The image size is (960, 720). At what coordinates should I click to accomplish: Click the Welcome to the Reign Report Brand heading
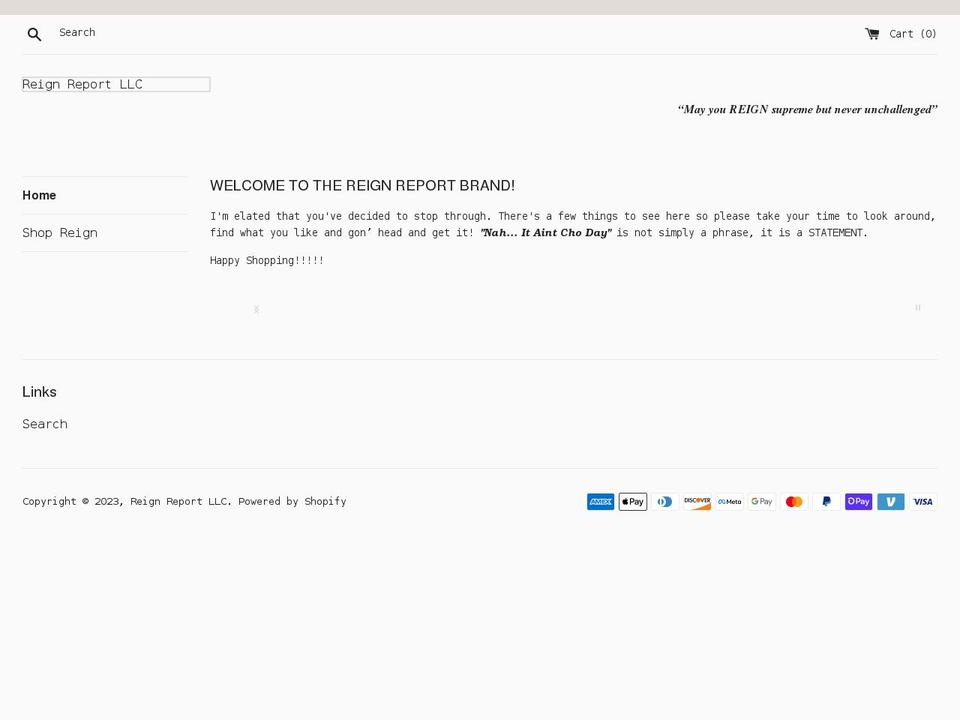362,186
